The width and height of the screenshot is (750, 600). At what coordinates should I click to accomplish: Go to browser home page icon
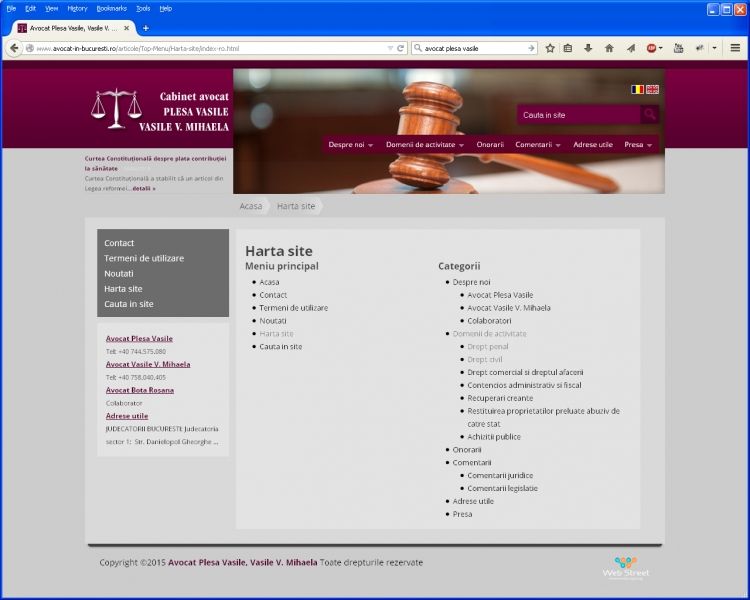pyautogui.click(x=609, y=48)
